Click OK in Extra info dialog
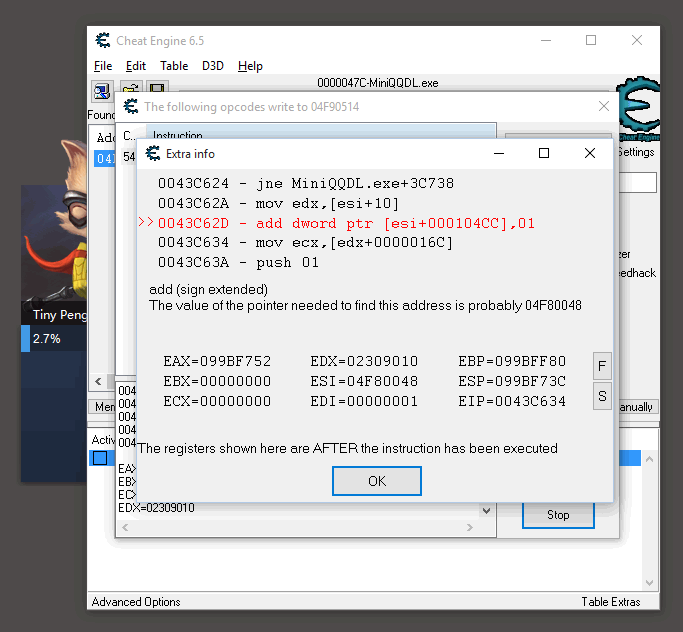Image resolution: width=683 pixels, height=632 pixels. [x=377, y=481]
